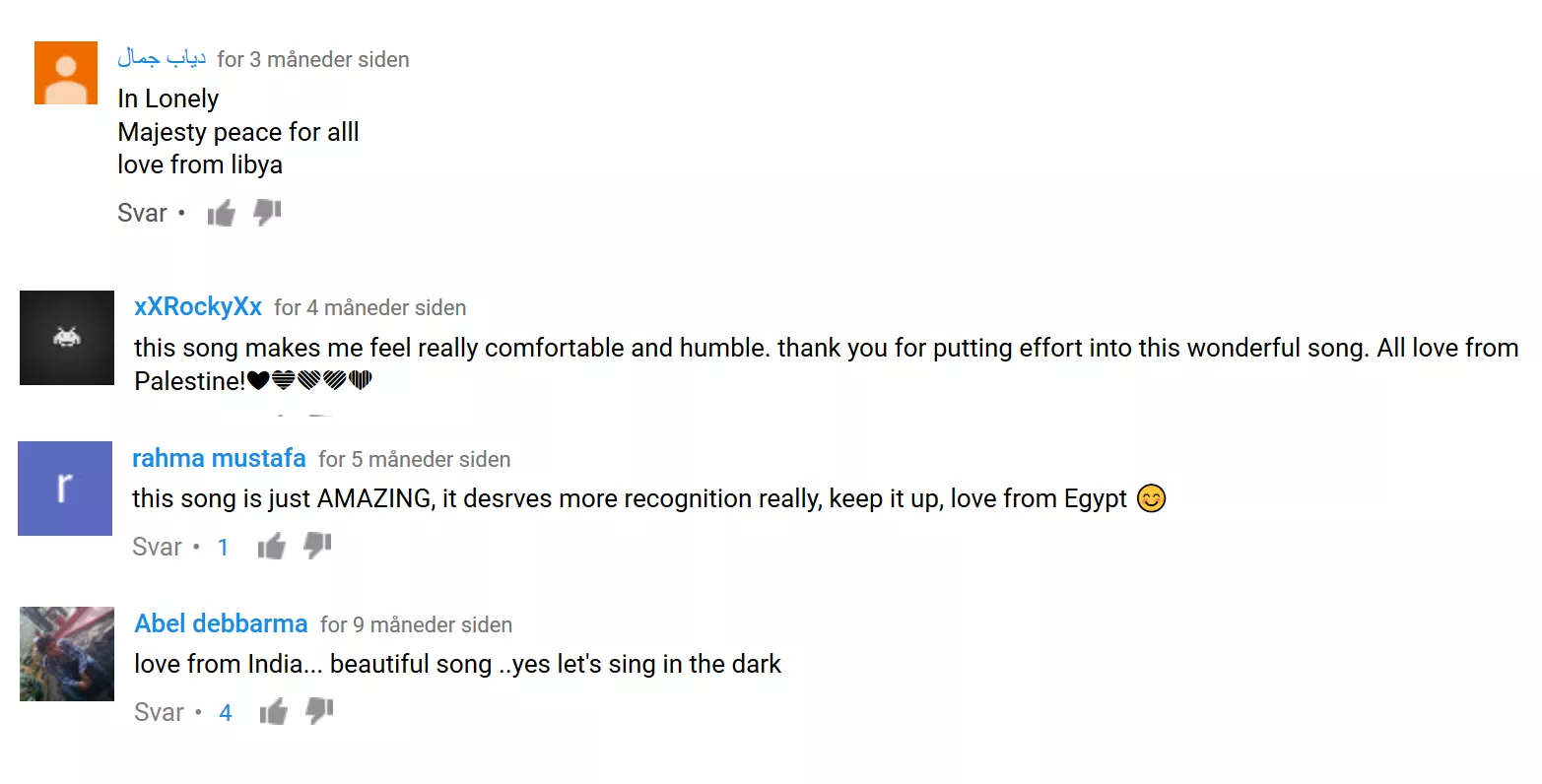Click rahma mustafa's purple 'r' avatar
Image resolution: width=1542 pixels, height=784 pixels.
pos(65,489)
